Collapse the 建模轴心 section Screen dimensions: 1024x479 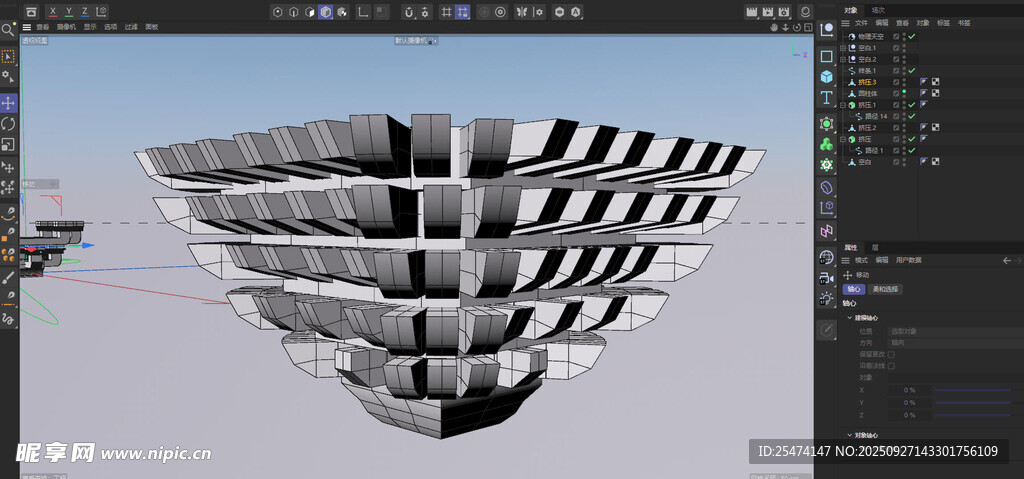click(849, 317)
